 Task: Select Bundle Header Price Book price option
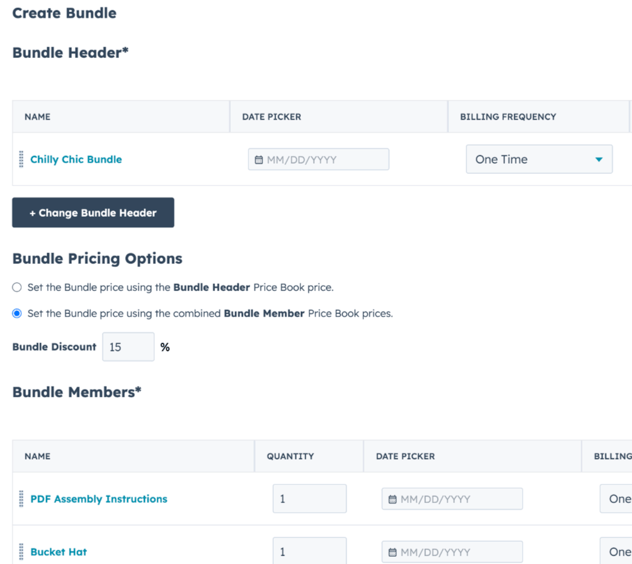pyautogui.click(x=17, y=287)
